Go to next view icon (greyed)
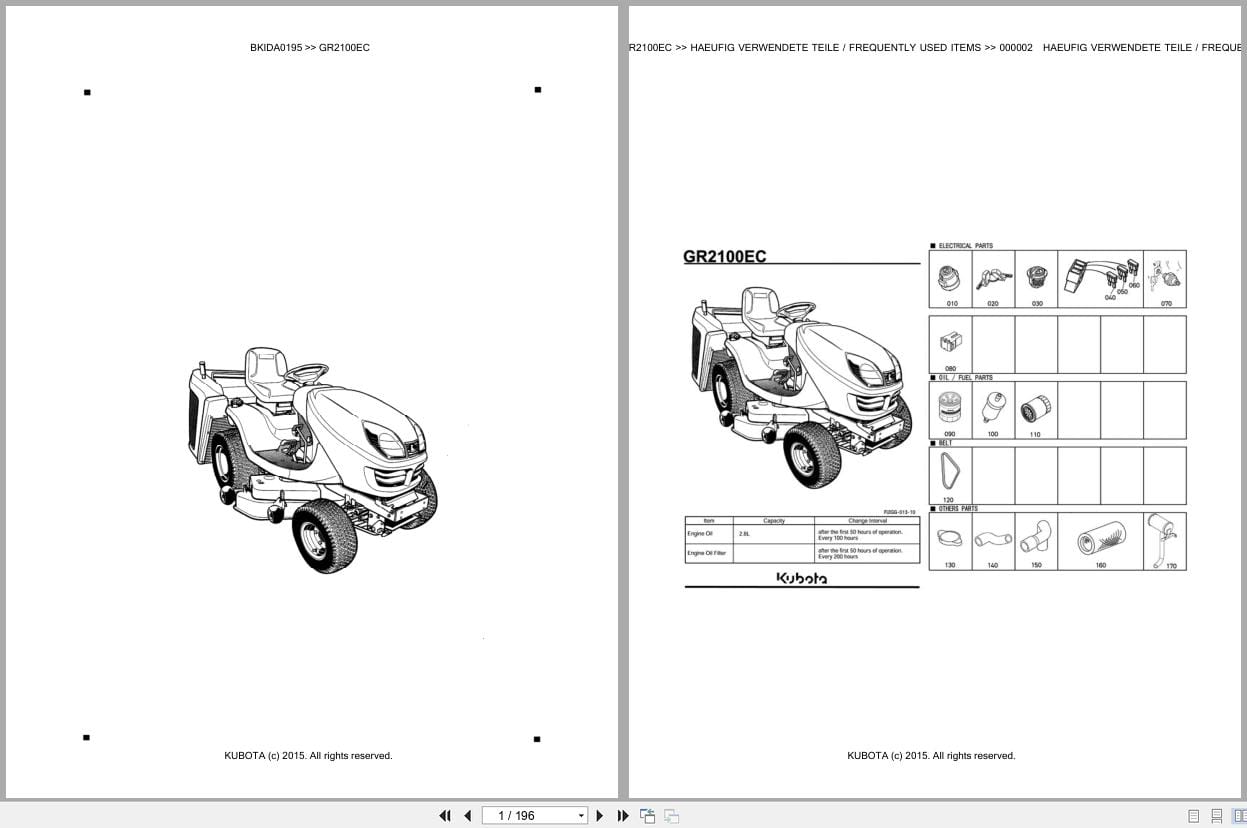Image resolution: width=1247 pixels, height=828 pixels. tap(672, 816)
